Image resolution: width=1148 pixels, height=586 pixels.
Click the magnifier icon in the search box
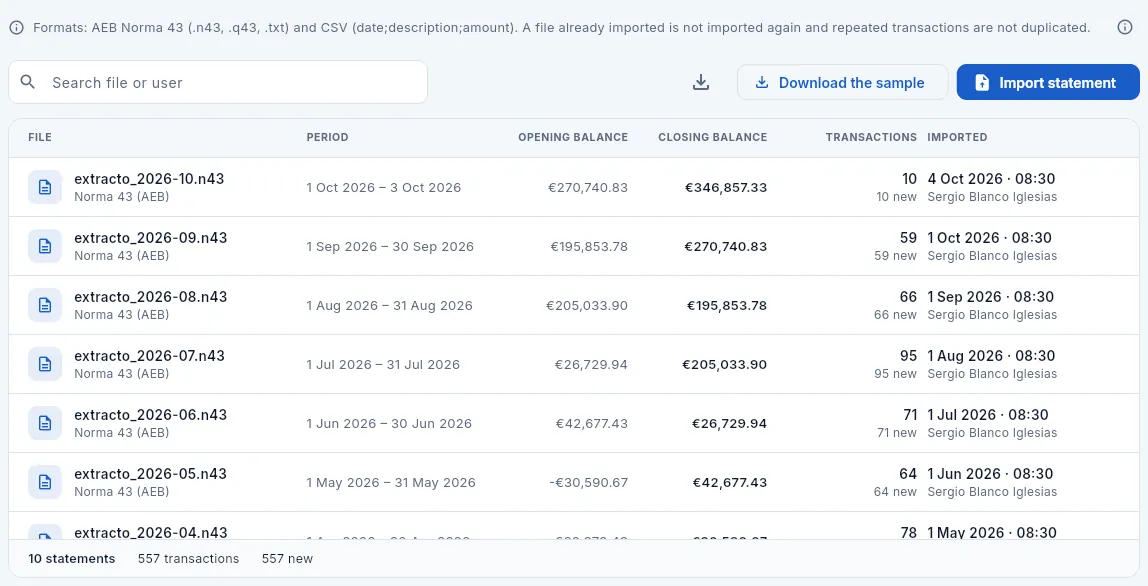(28, 82)
